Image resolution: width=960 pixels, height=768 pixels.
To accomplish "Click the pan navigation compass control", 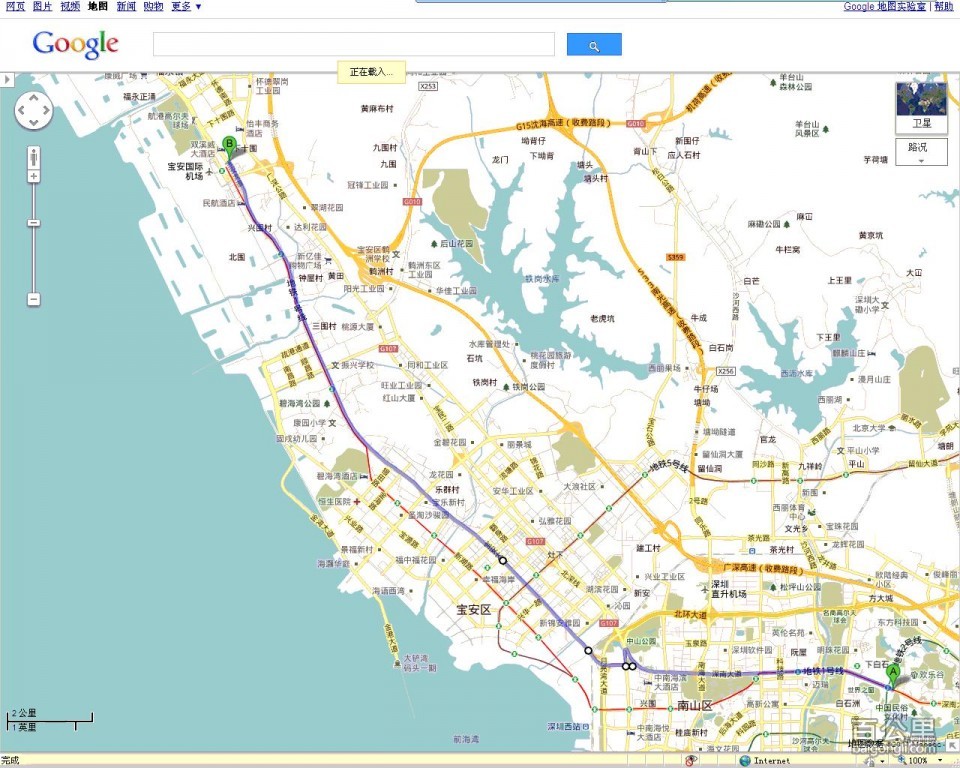I will click(33, 110).
